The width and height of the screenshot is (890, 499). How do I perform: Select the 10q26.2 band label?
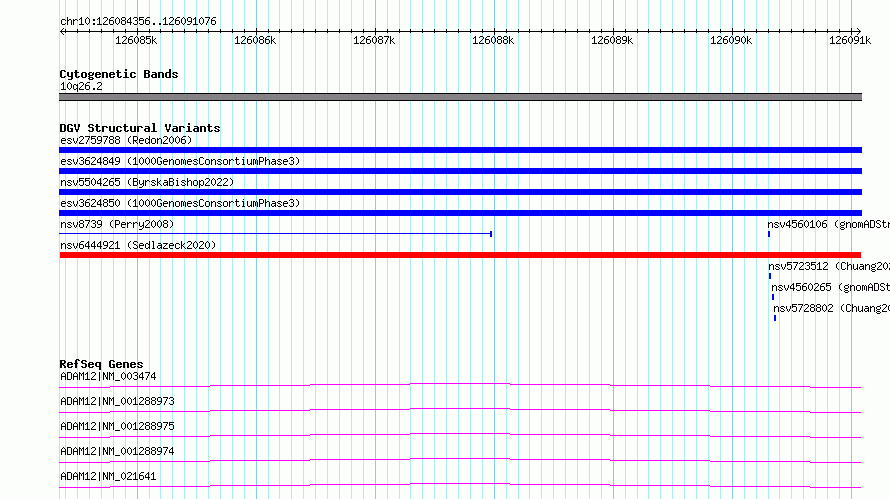point(81,86)
